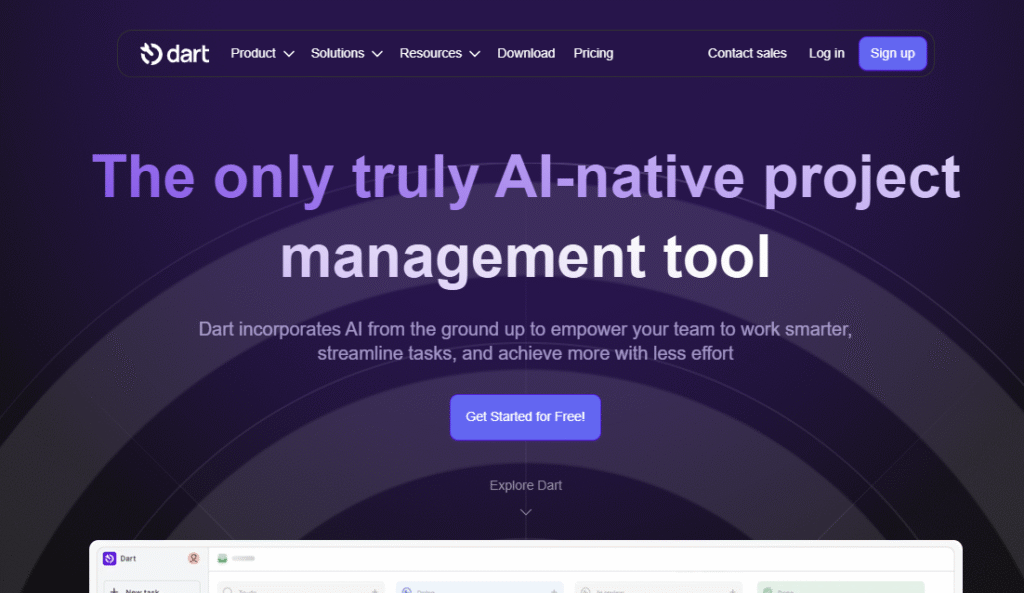Image resolution: width=1024 pixels, height=593 pixels.
Task: Click the To-do column status icon
Action: tap(228, 589)
